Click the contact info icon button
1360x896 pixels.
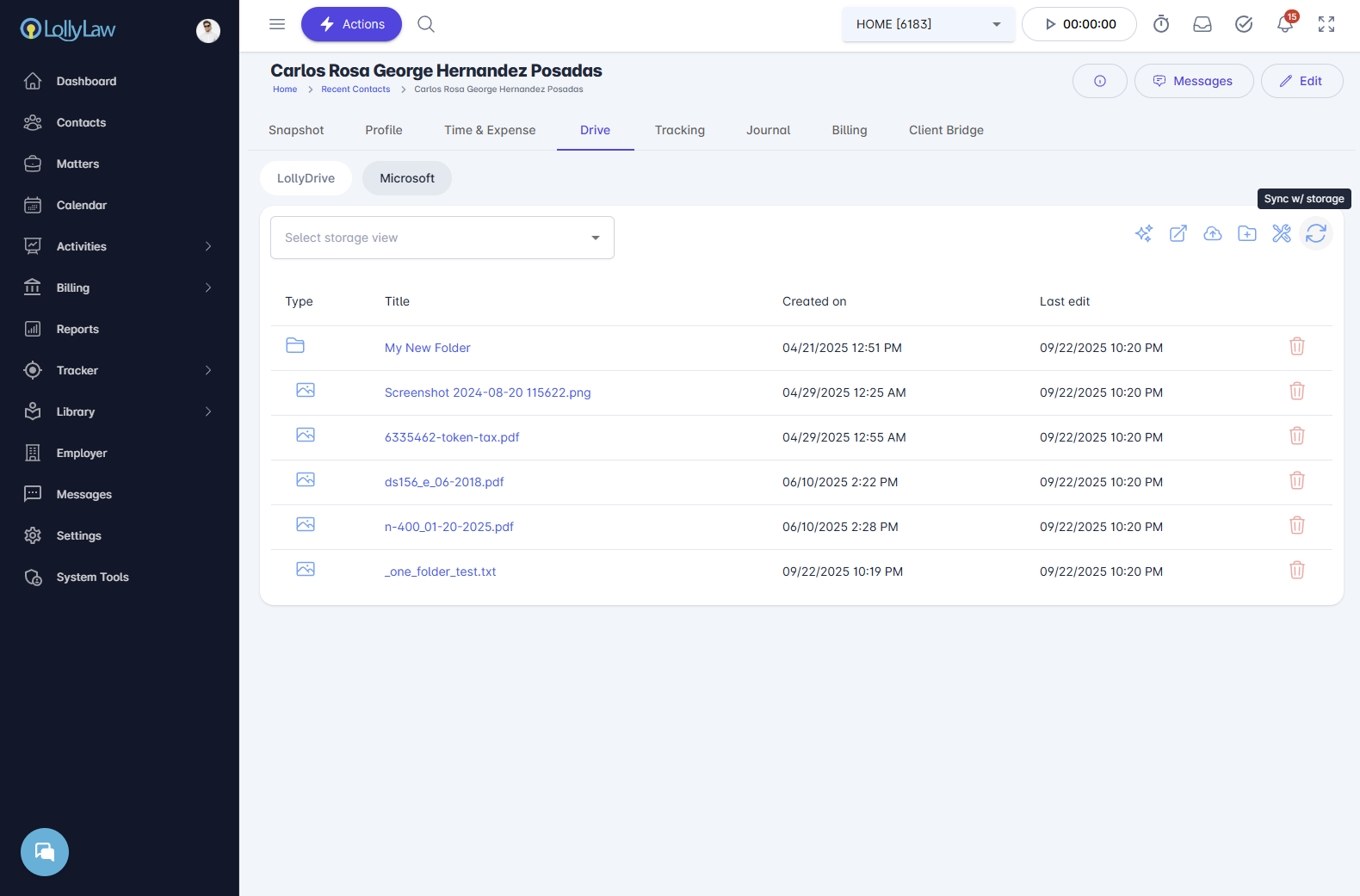(x=1100, y=81)
